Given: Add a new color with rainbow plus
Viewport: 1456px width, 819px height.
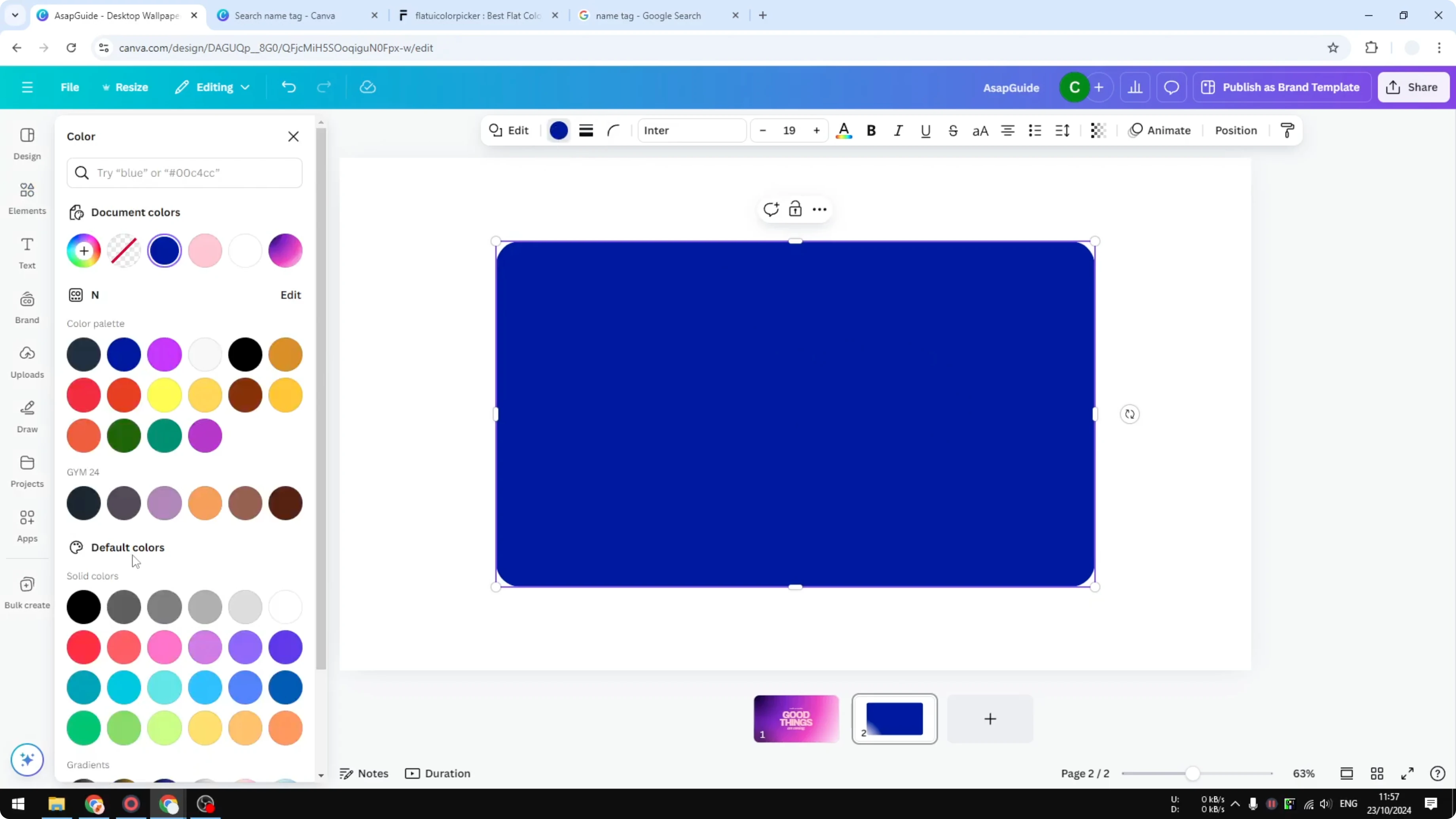Looking at the screenshot, I should click(x=83, y=250).
